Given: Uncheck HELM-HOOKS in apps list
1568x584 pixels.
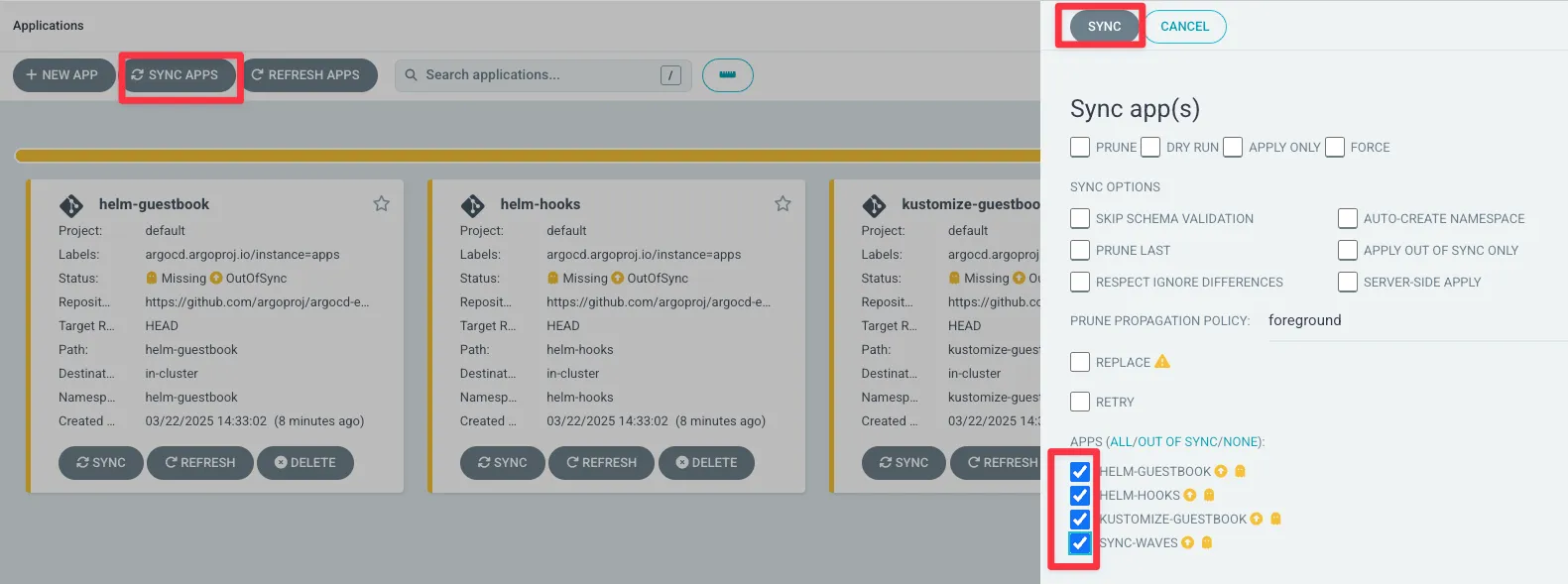Looking at the screenshot, I should click(1080, 496).
